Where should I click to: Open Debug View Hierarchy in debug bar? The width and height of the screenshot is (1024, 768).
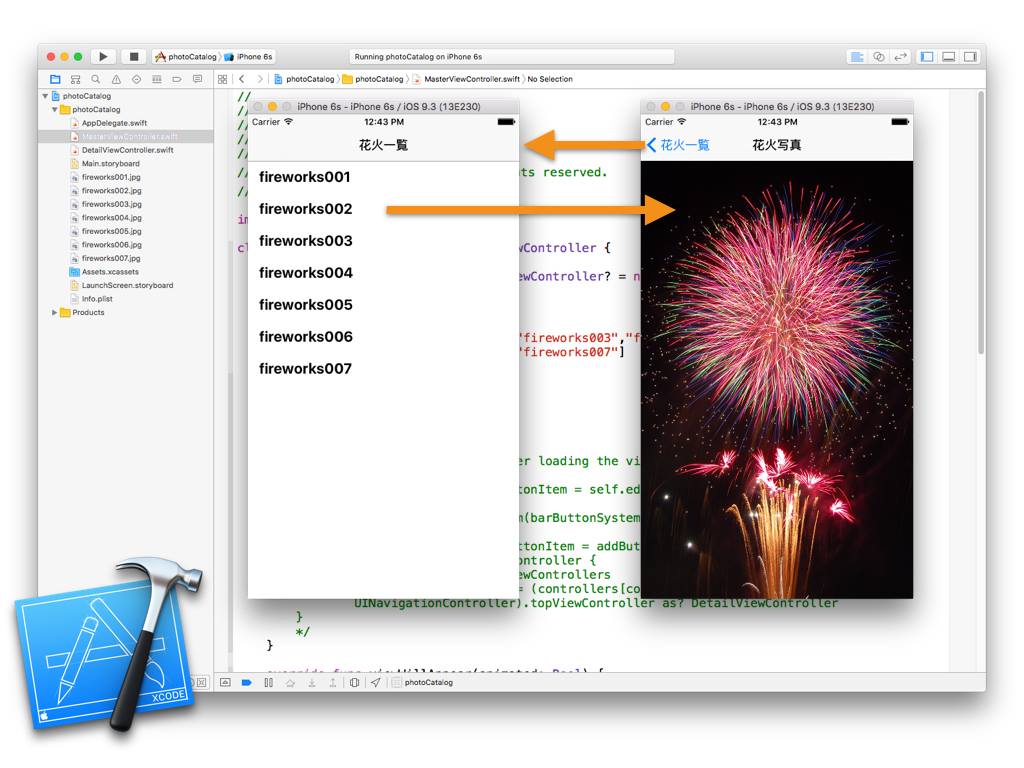point(355,682)
